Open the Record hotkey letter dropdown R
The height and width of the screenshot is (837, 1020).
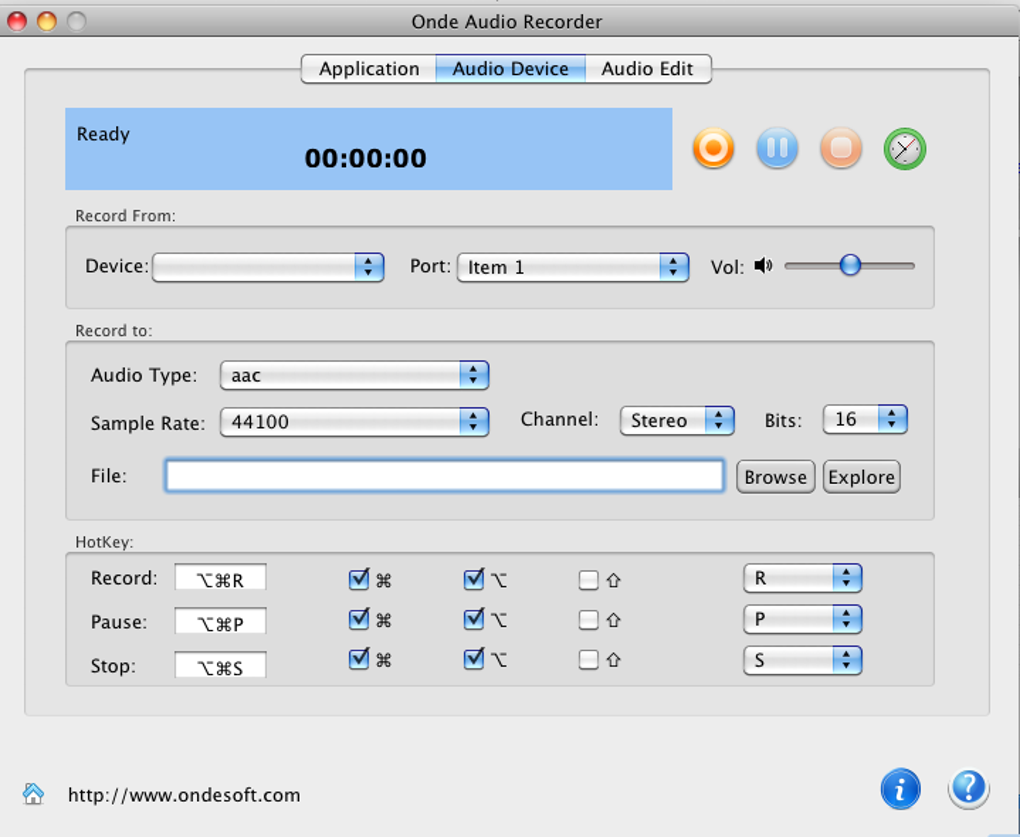(x=803, y=578)
